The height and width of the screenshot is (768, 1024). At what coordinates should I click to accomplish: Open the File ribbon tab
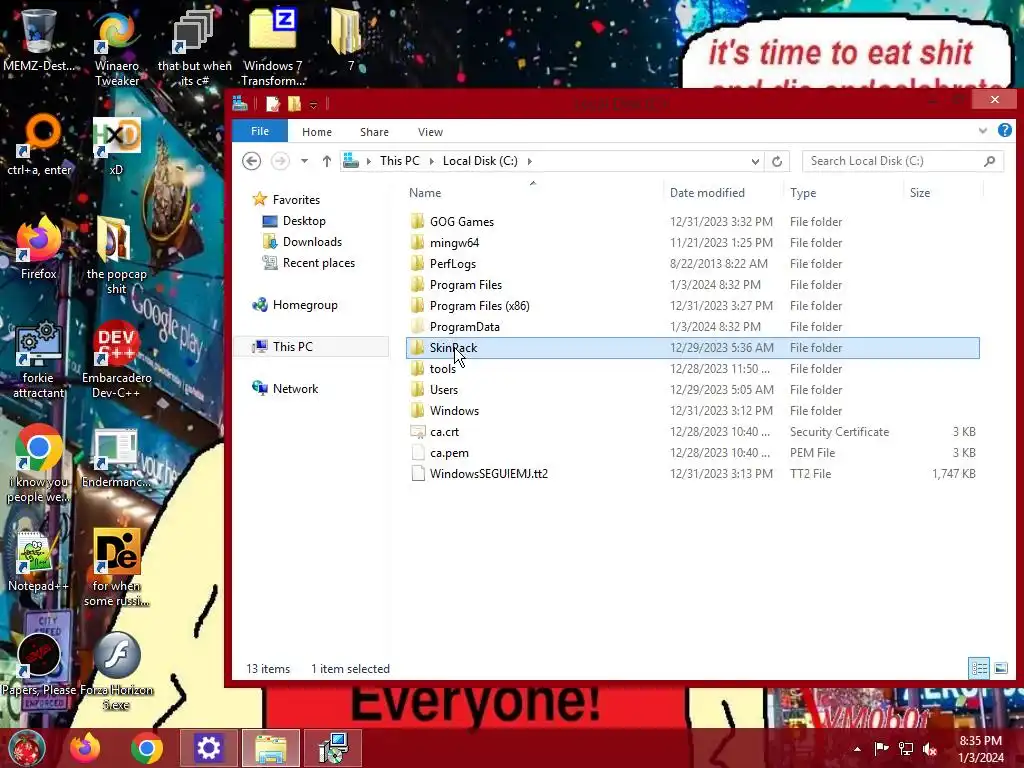[260, 131]
